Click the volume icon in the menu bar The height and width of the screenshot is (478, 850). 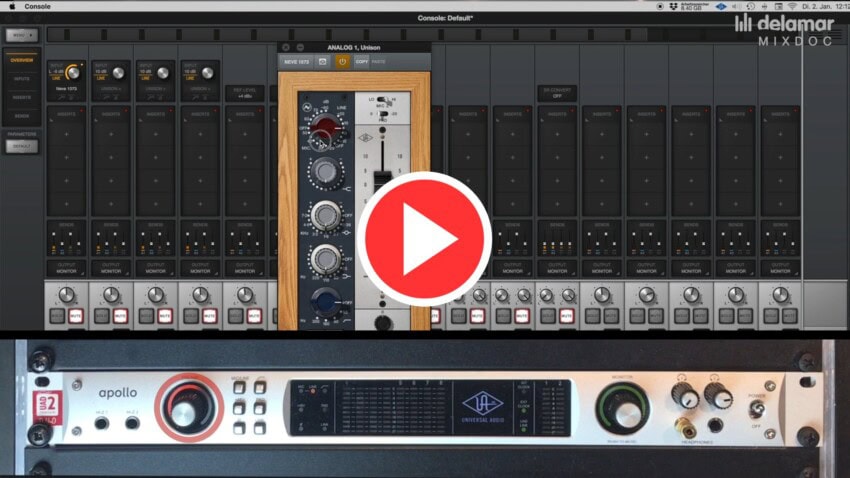pyautogui.click(x=736, y=7)
